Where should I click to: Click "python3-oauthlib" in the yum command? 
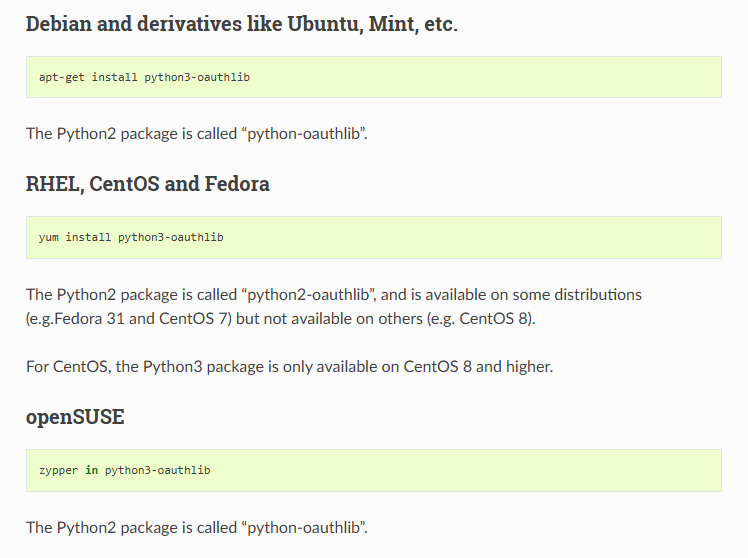click(171, 238)
